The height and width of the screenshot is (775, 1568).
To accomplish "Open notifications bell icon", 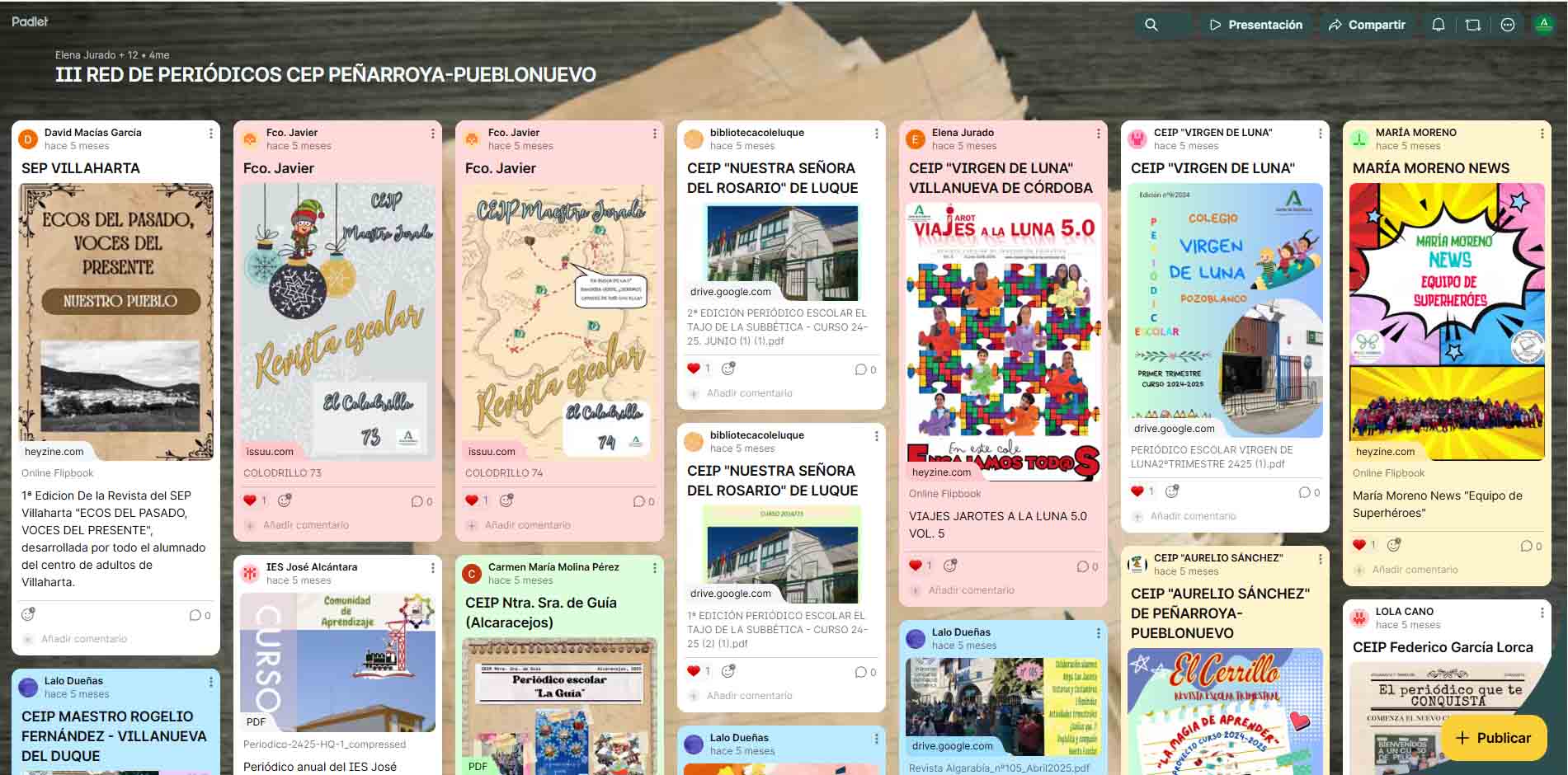I will (x=1439, y=25).
